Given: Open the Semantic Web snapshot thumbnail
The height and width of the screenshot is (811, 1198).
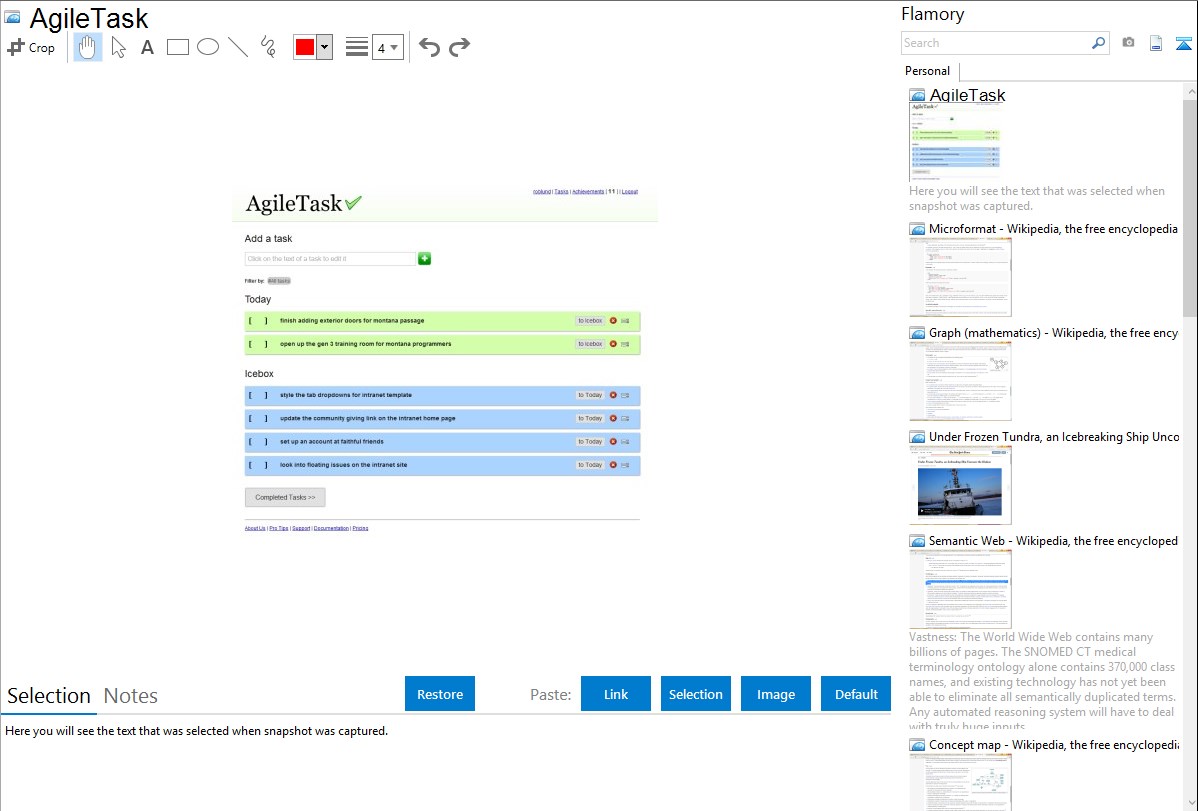Looking at the screenshot, I should 960,589.
